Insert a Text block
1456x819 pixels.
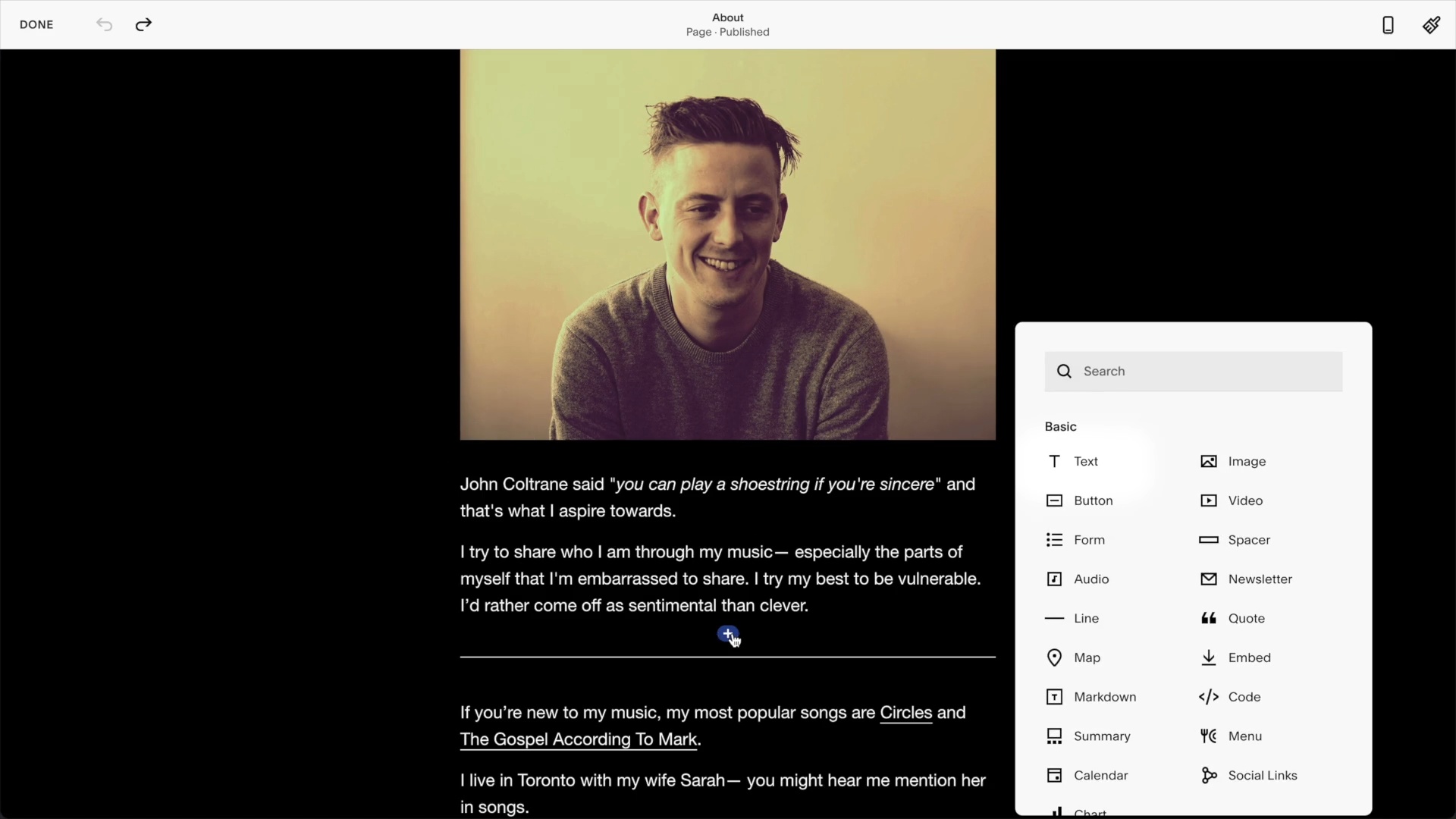point(1084,461)
